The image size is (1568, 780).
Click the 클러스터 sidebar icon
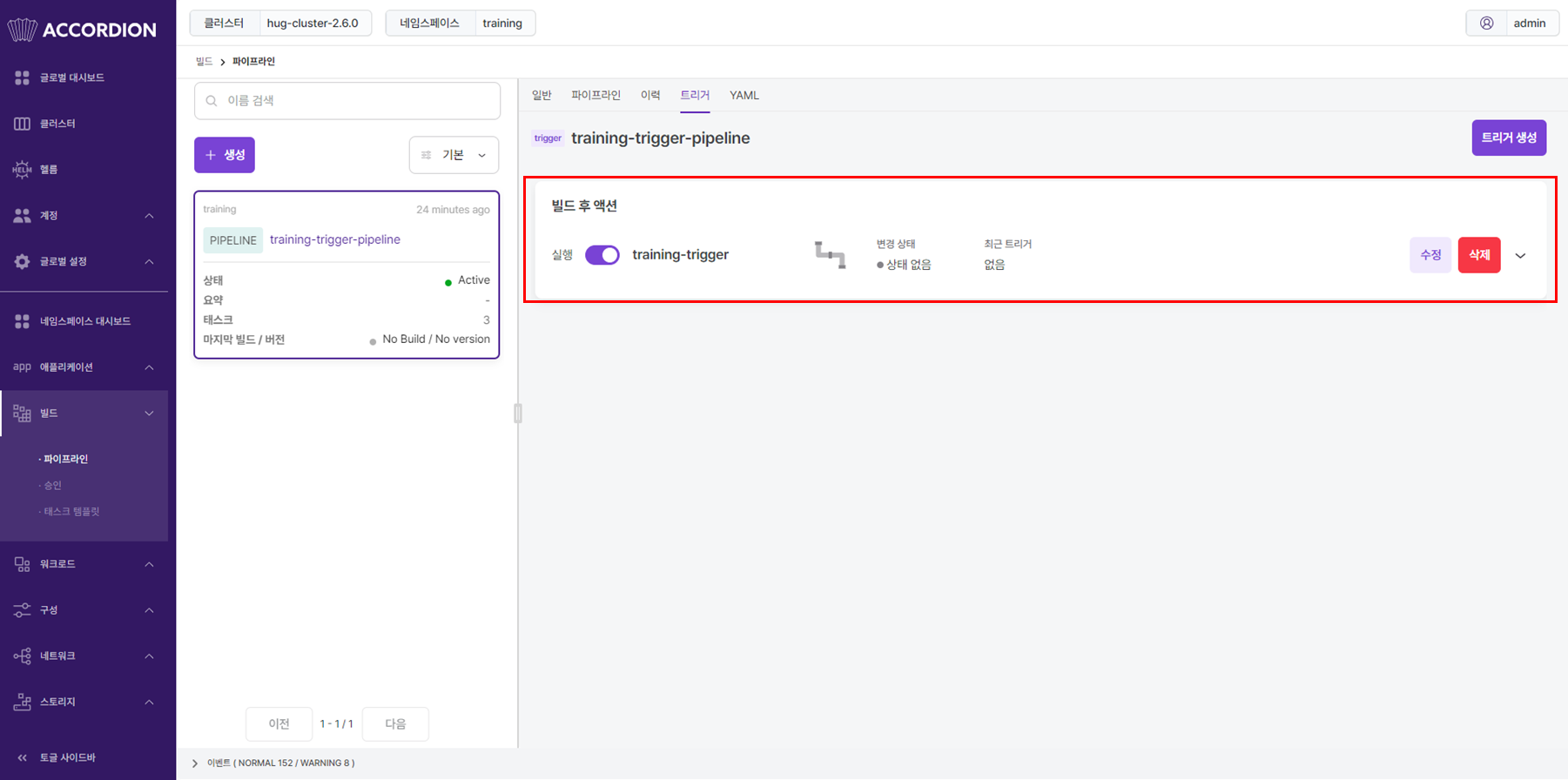click(x=23, y=124)
